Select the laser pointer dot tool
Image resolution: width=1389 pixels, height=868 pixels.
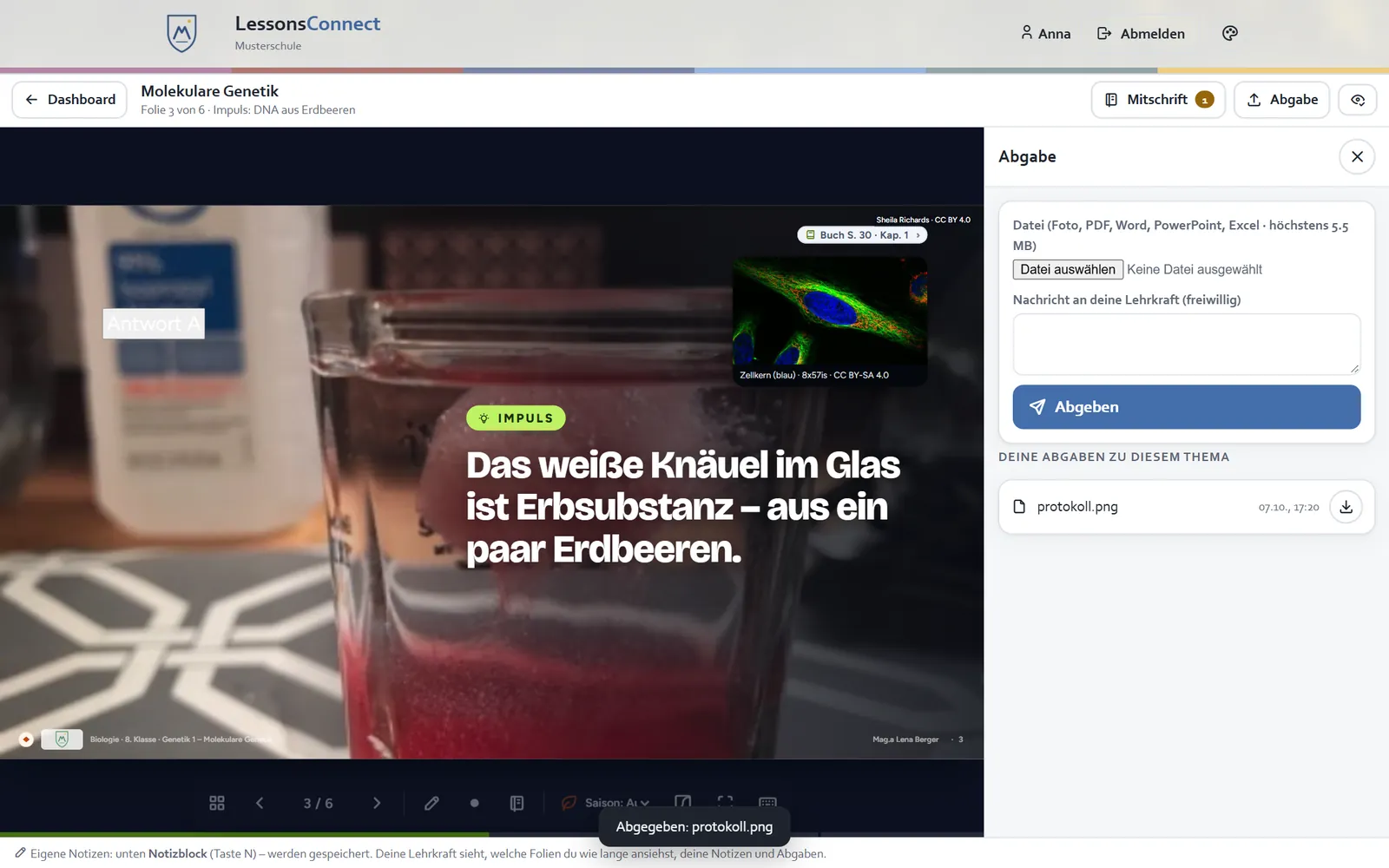click(x=474, y=803)
